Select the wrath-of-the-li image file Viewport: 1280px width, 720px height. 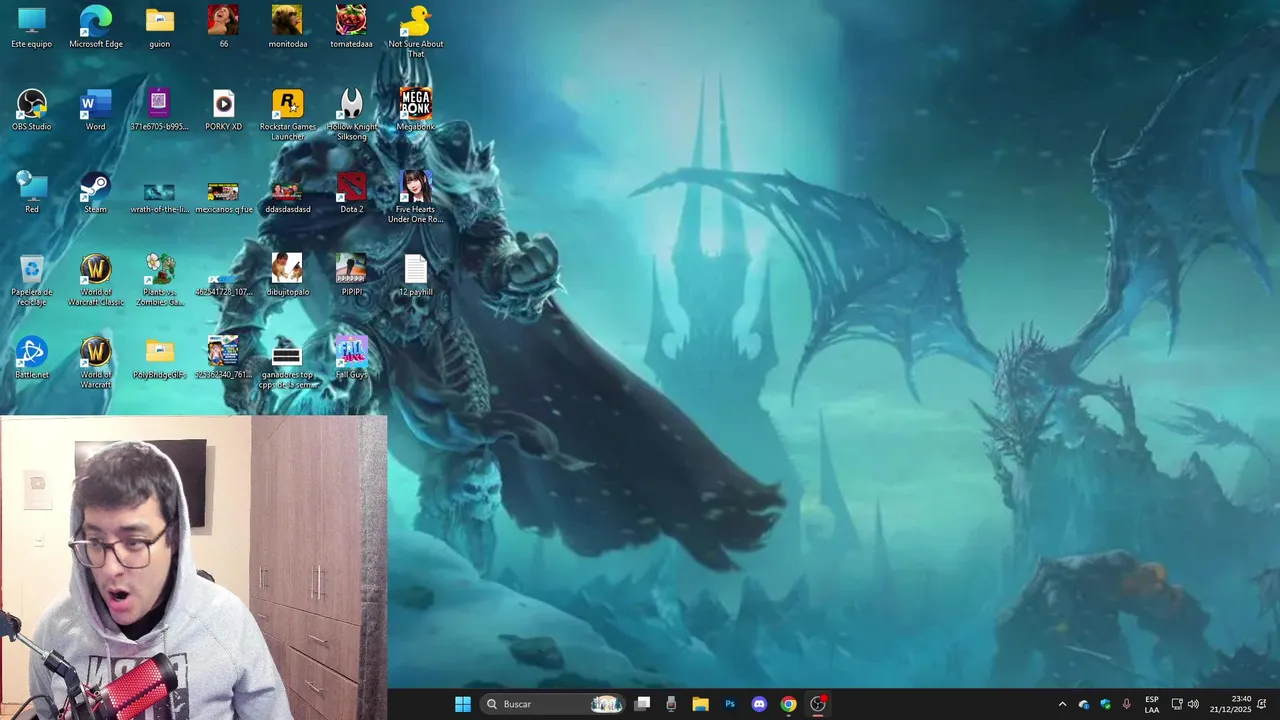[160, 197]
